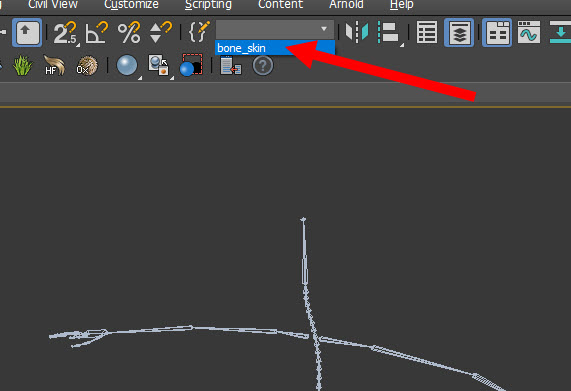Open the Arnold menu
This screenshot has width=571, height=391.
(346, 4)
